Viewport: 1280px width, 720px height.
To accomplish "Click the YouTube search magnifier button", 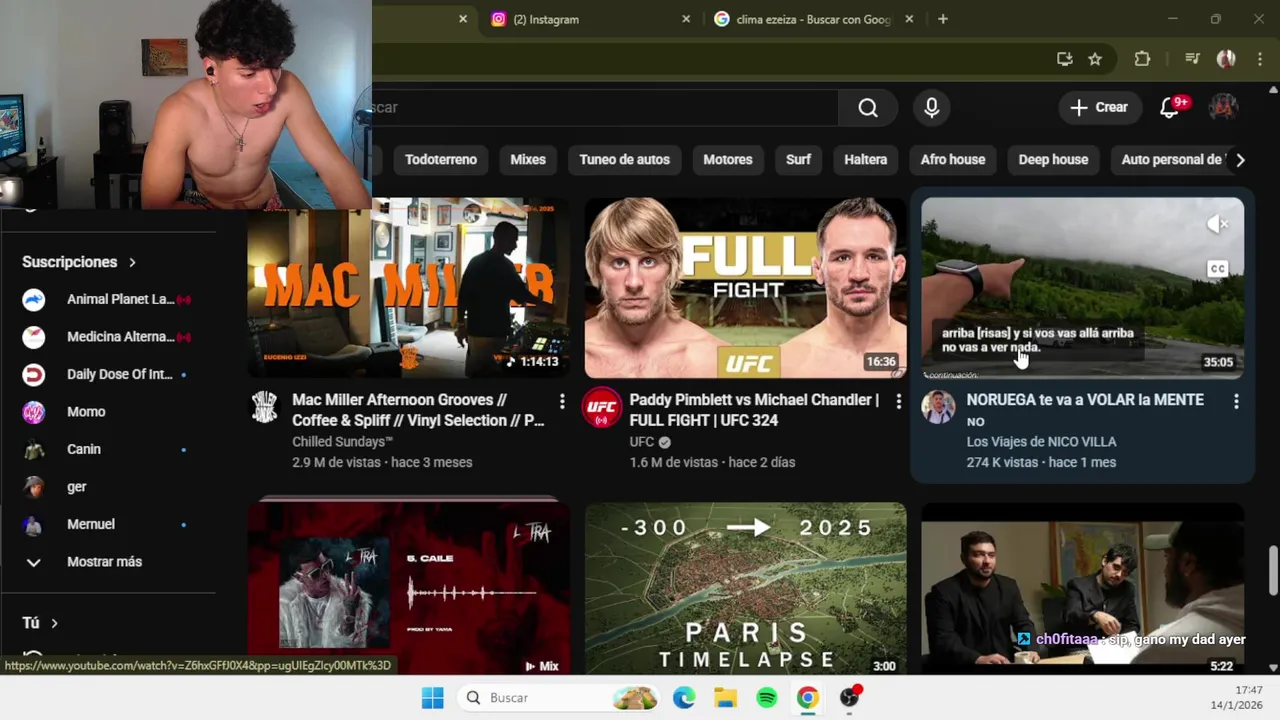I will pos(868,108).
